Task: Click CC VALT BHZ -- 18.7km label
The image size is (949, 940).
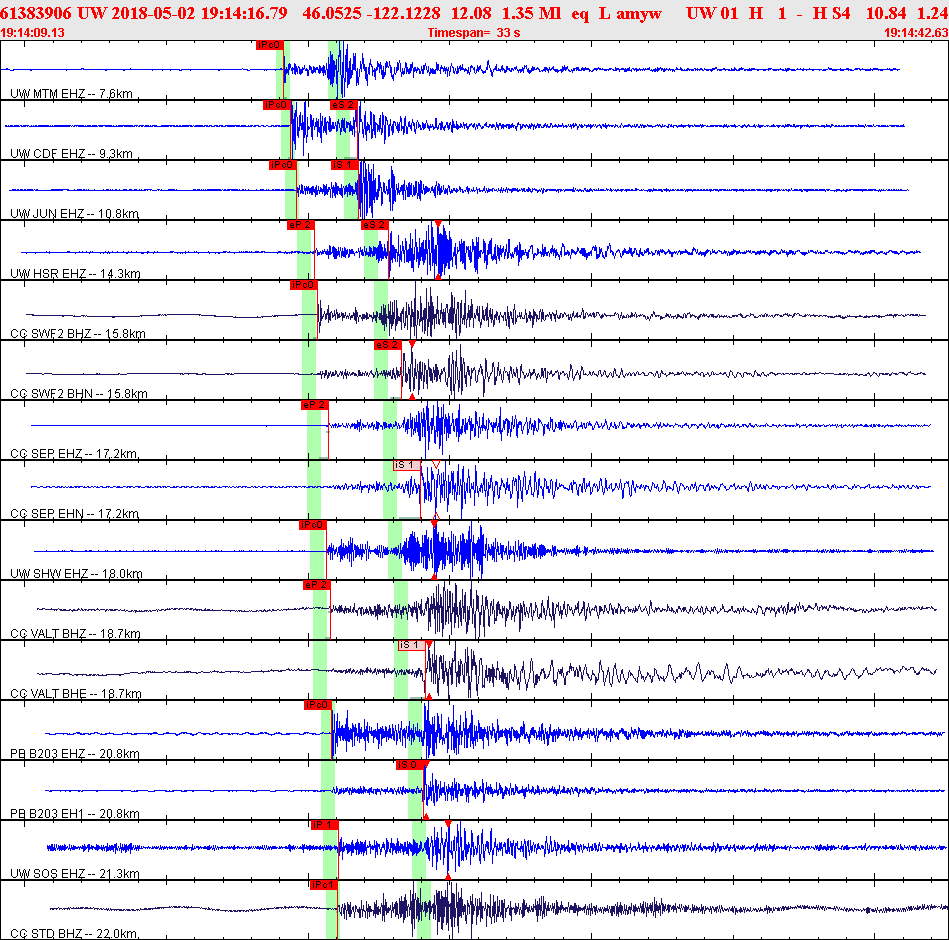Action: click(76, 634)
